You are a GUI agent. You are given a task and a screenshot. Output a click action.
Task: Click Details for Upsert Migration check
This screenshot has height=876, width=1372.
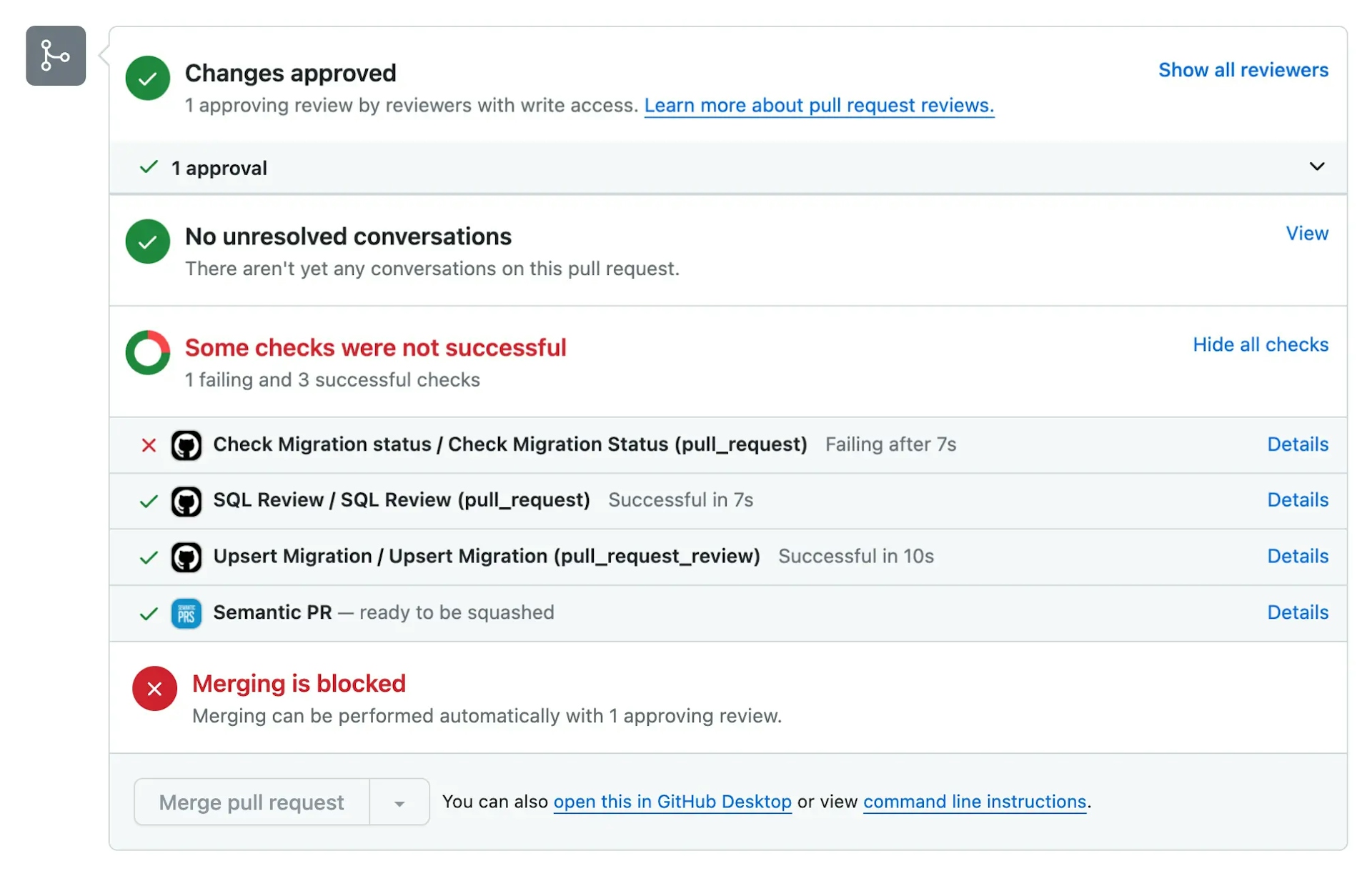(x=1297, y=554)
